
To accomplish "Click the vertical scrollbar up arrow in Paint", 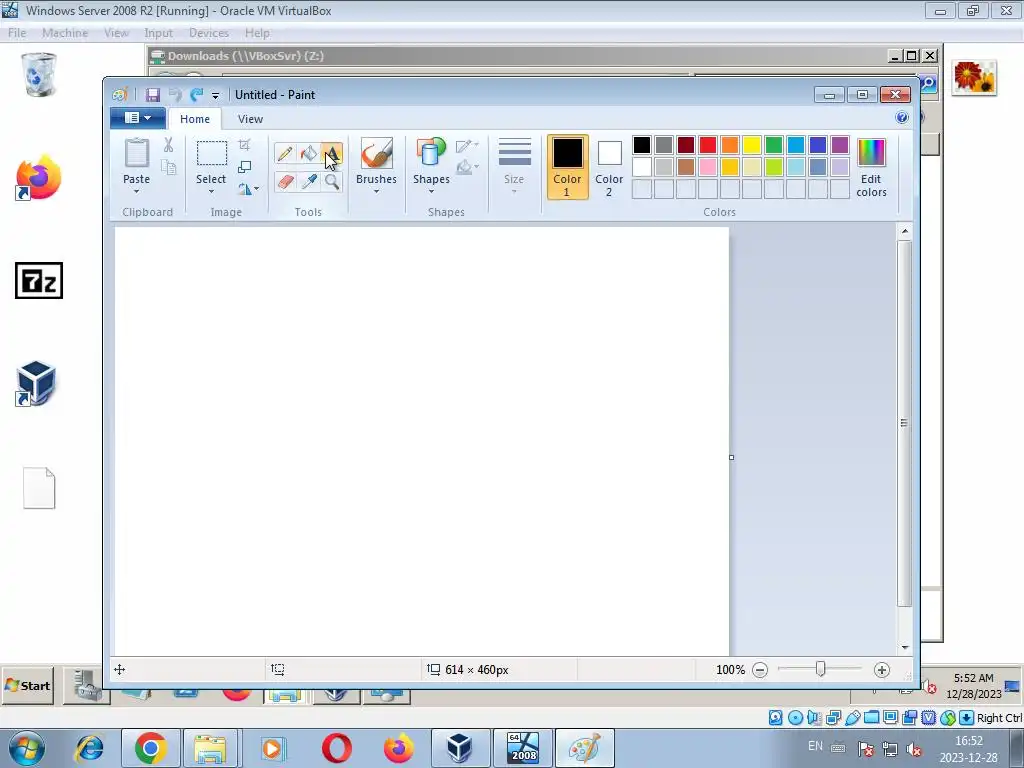I will click(x=904, y=231).
